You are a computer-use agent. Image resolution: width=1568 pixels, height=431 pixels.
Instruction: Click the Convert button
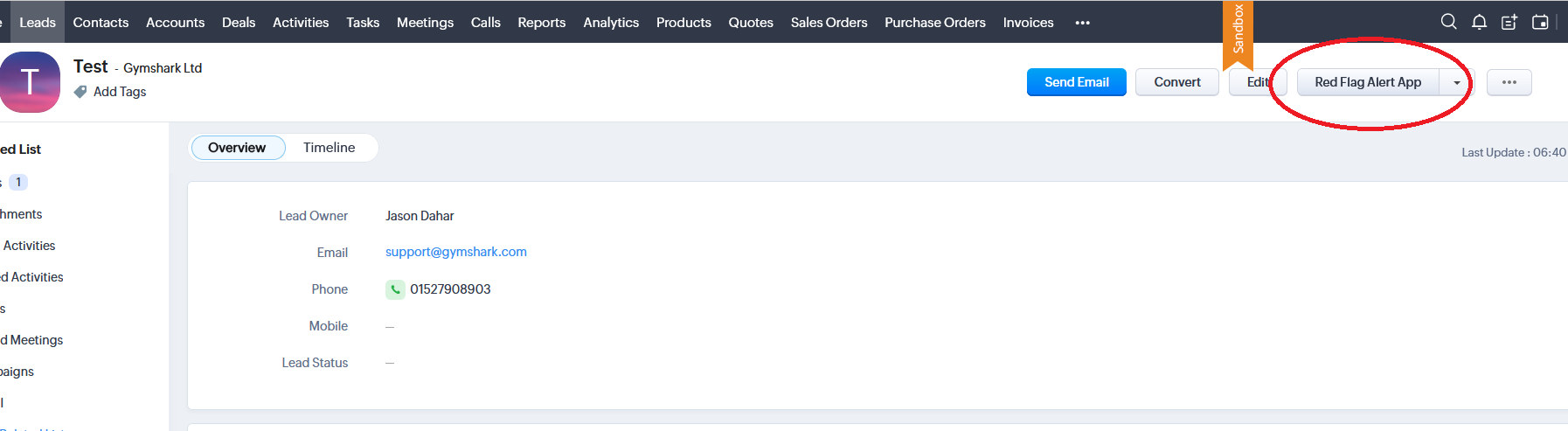[1177, 82]
